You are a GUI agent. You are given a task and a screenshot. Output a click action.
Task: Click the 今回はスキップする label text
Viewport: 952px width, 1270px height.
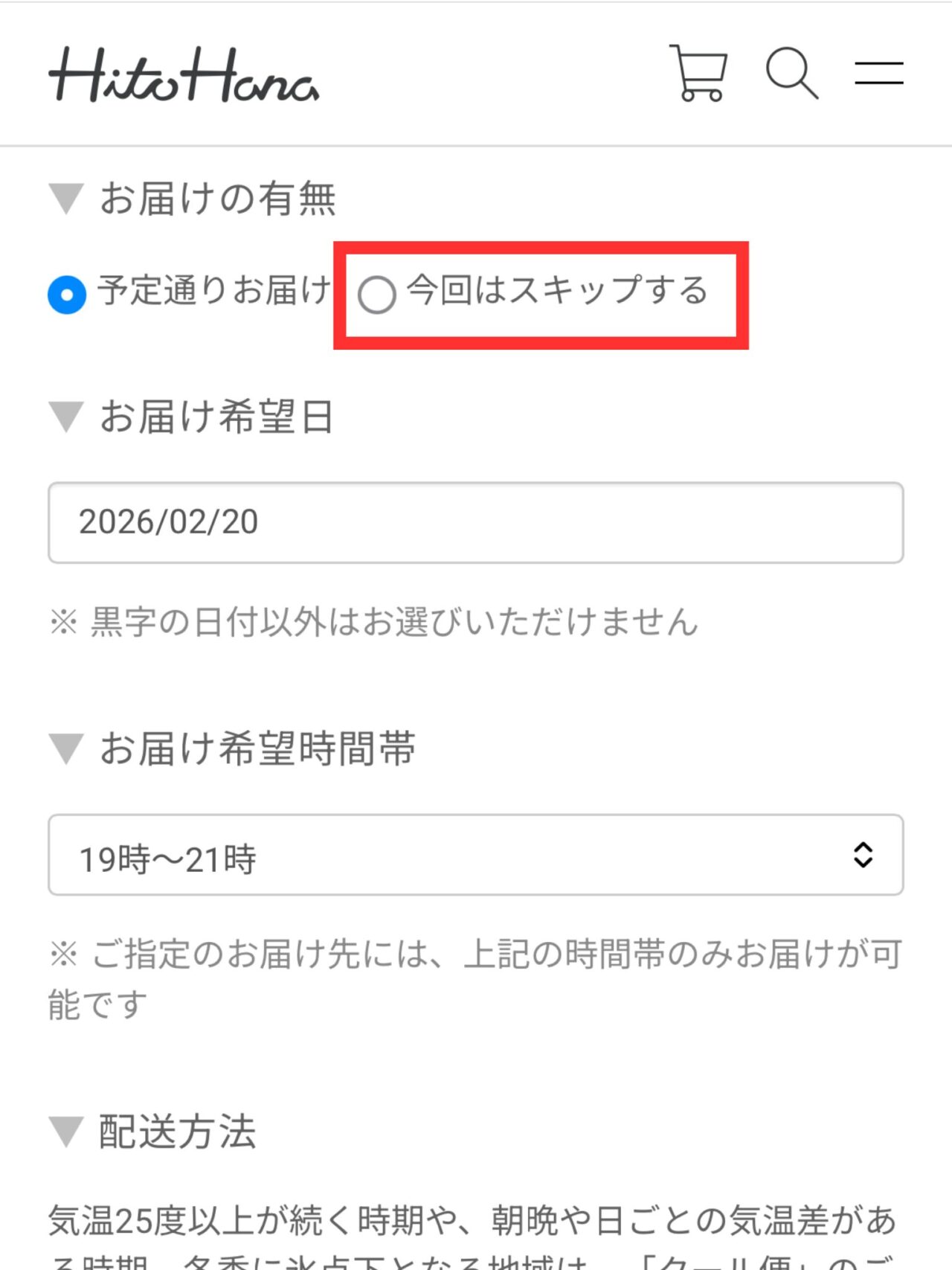coord(557,290)
